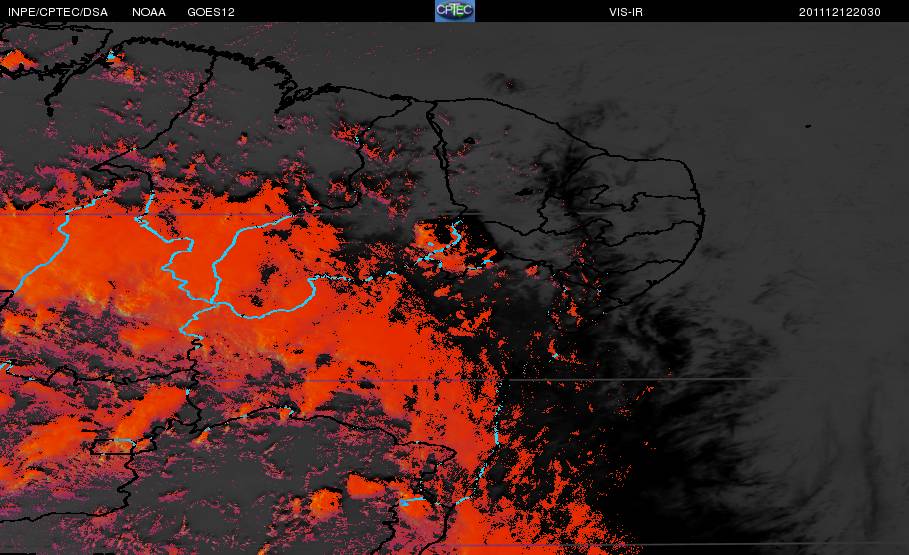Click the GOES12 satellite label
The width and height of the screenshot is (909, 555).
[211, 12]
